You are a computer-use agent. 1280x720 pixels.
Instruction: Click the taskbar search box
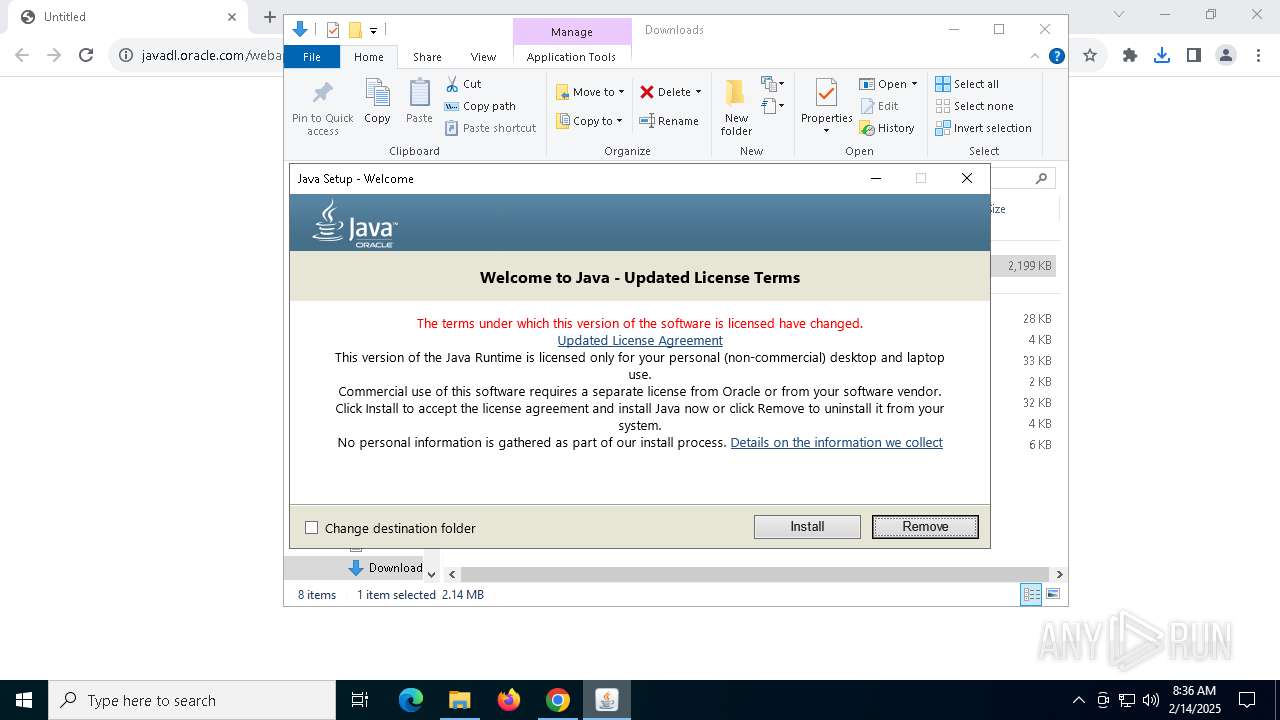tap(192, 700)
